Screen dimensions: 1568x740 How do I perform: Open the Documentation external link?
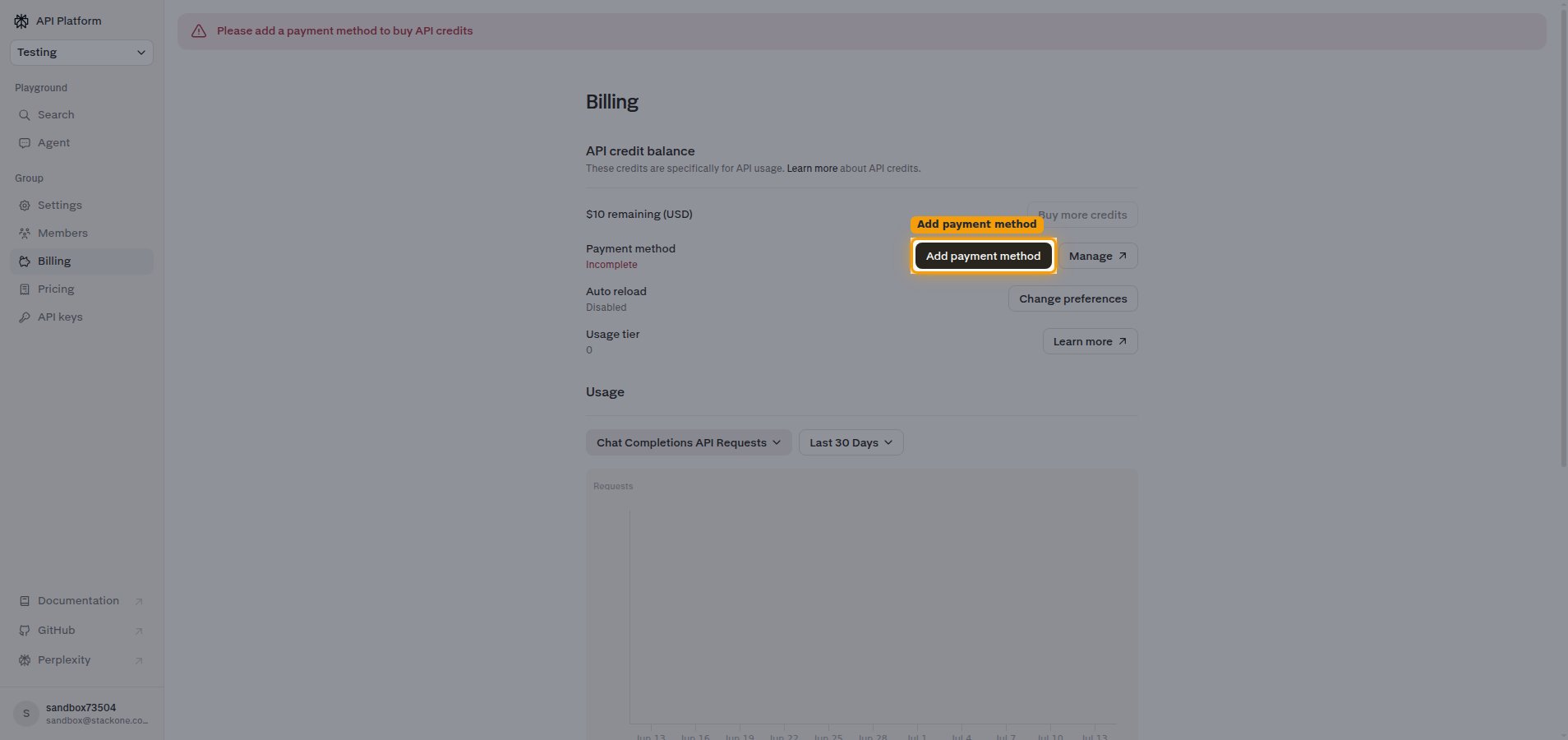(x=81, y=601)
